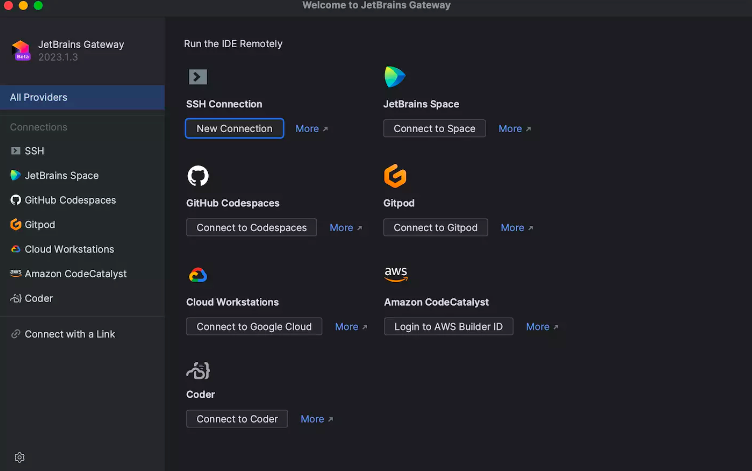Screen dimensions: 752x471
Task: Click the JetBrains Gateway logo icon
Action: [21, 50]
